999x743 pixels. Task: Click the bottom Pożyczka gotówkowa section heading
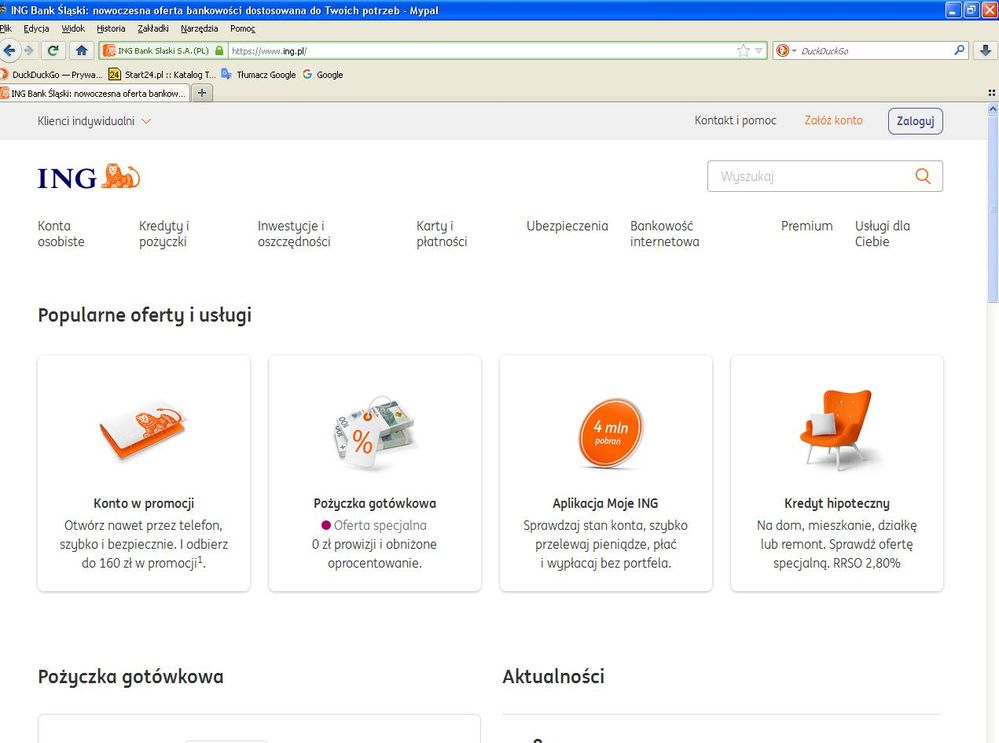click(131, 677)
